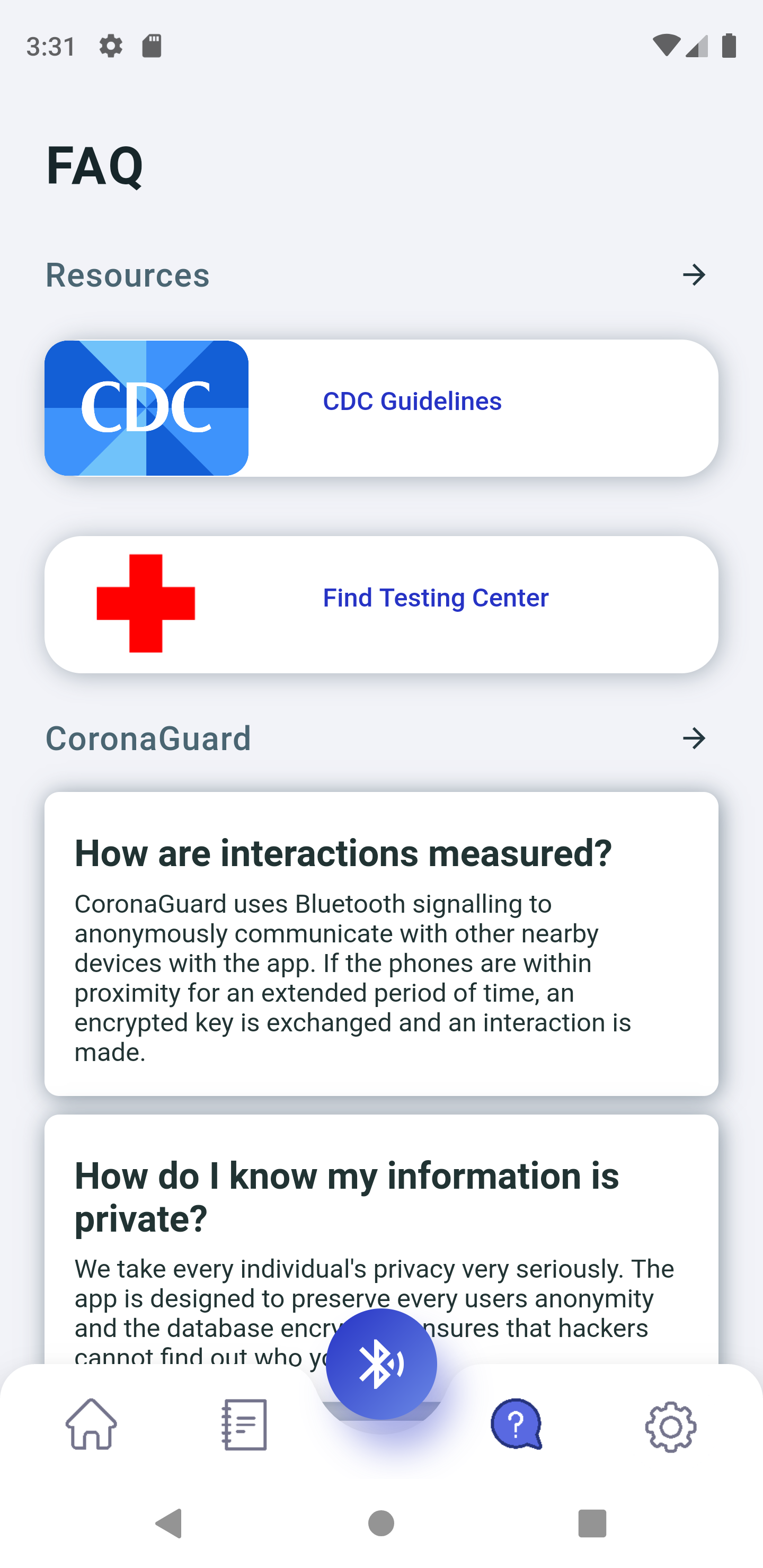Select the FAQ question-bubble tab

517,1424
